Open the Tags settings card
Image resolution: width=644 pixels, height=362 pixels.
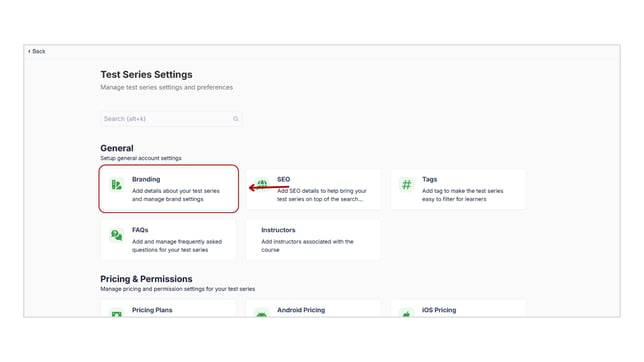tap(458, 189)
